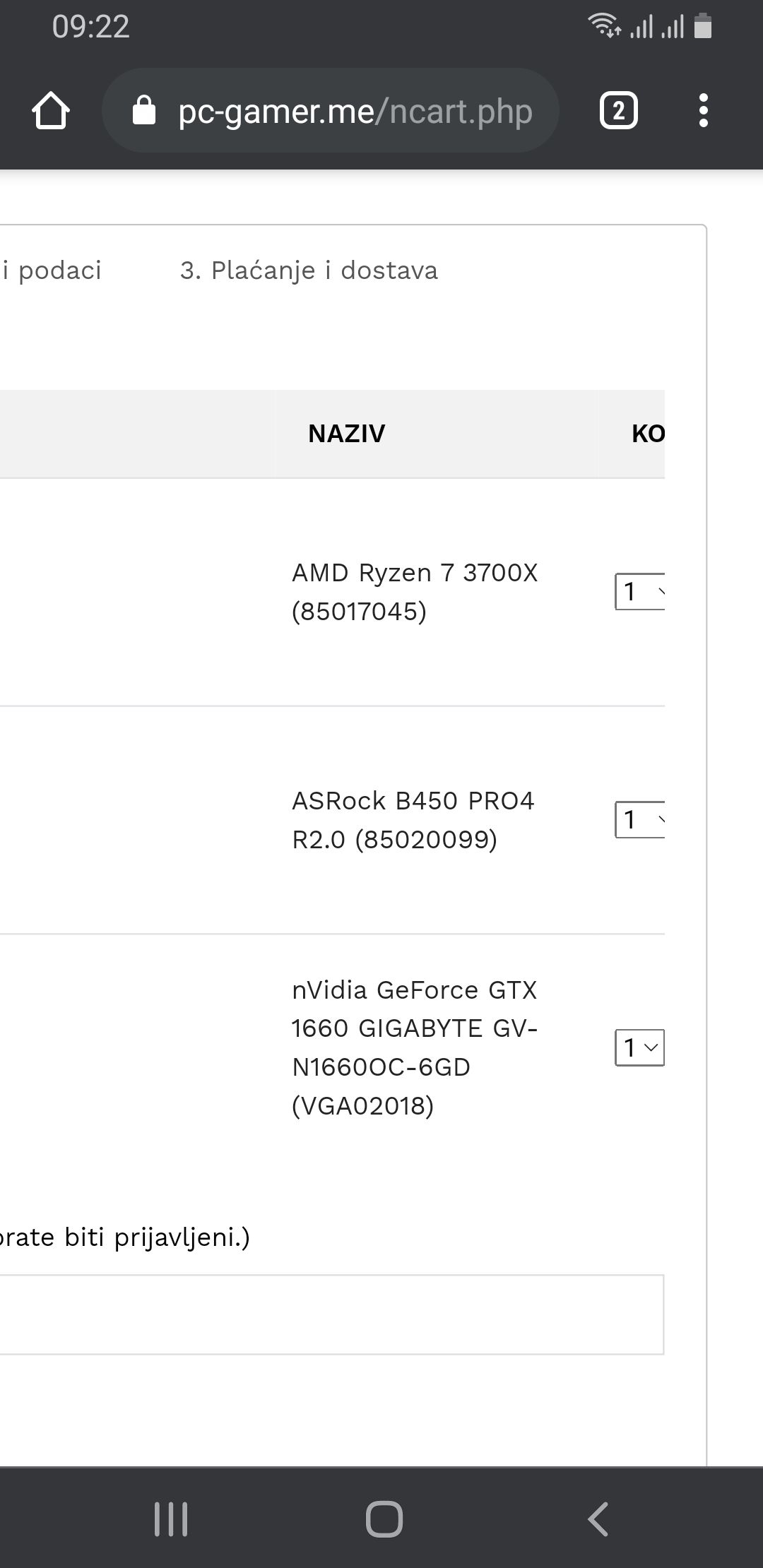The image size is (763, 1568).
Task: Select the partially visible 'podaci' step tab
Action: click(x=52, y=271)
